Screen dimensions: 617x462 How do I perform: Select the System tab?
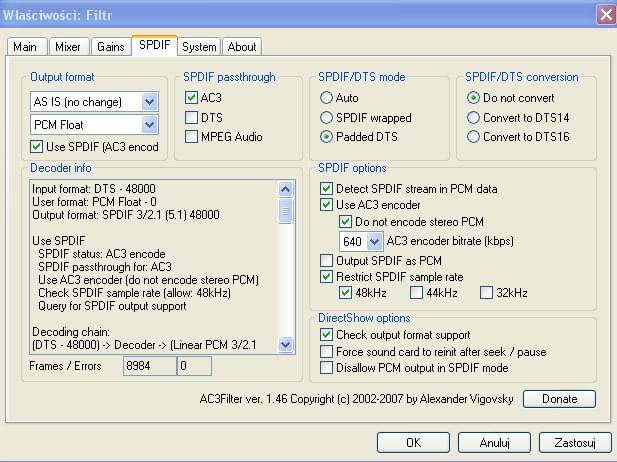[199, 47]
